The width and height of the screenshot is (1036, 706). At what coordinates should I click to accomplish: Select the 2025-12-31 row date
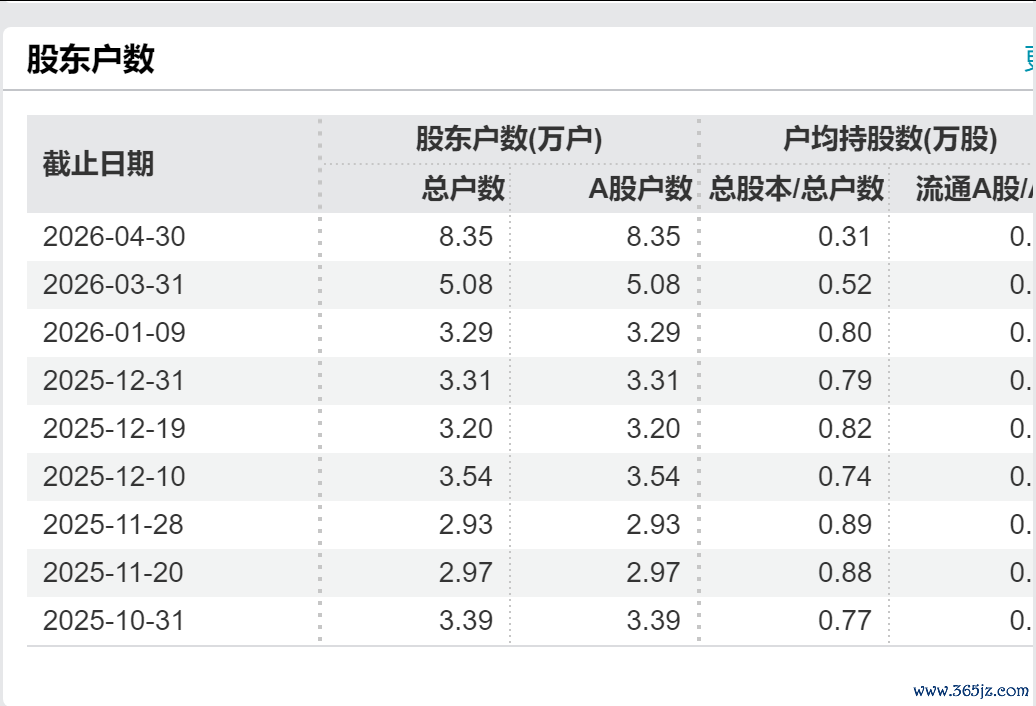(x=114, y=380)
